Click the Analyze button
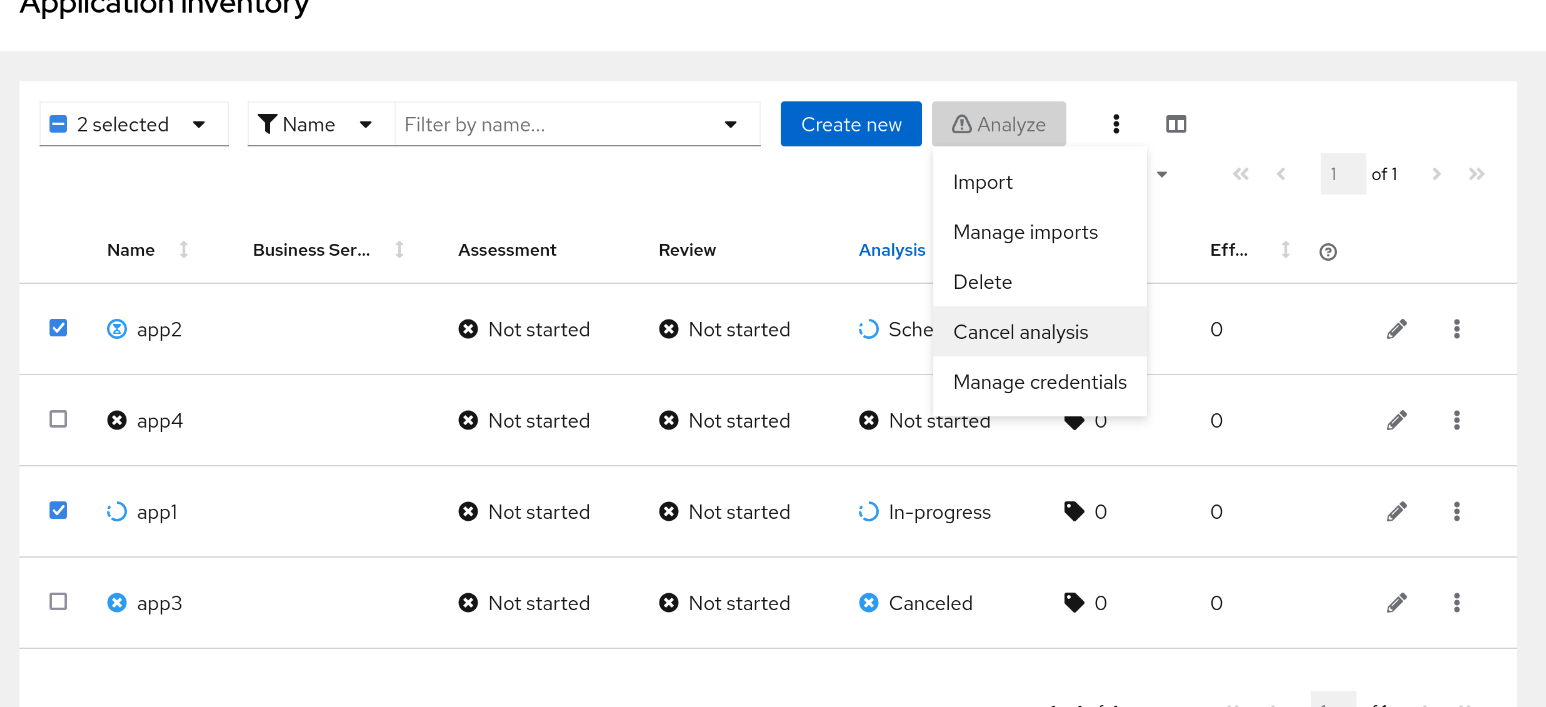 [998, 124]
